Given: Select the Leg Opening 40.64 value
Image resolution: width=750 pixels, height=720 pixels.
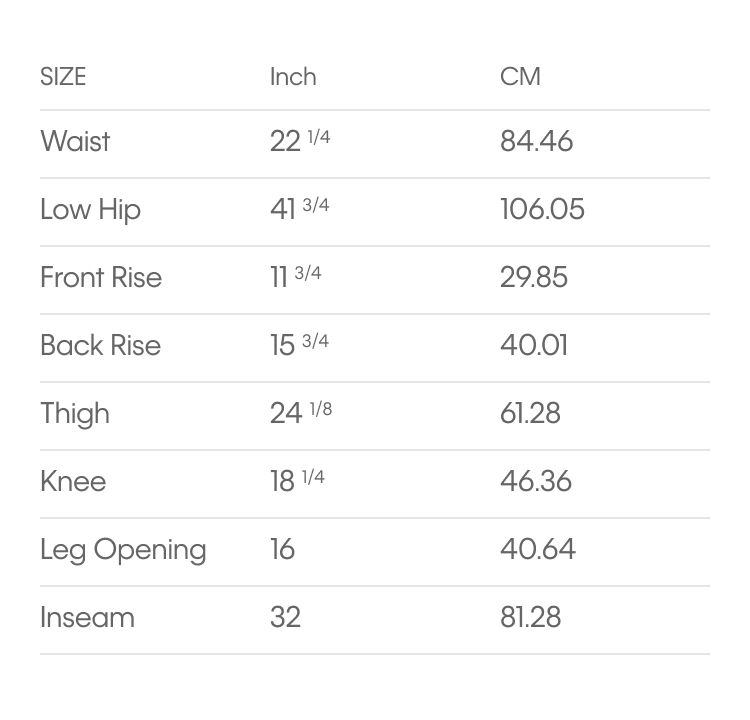Looking at the screenshot, I should click(538, 549).
